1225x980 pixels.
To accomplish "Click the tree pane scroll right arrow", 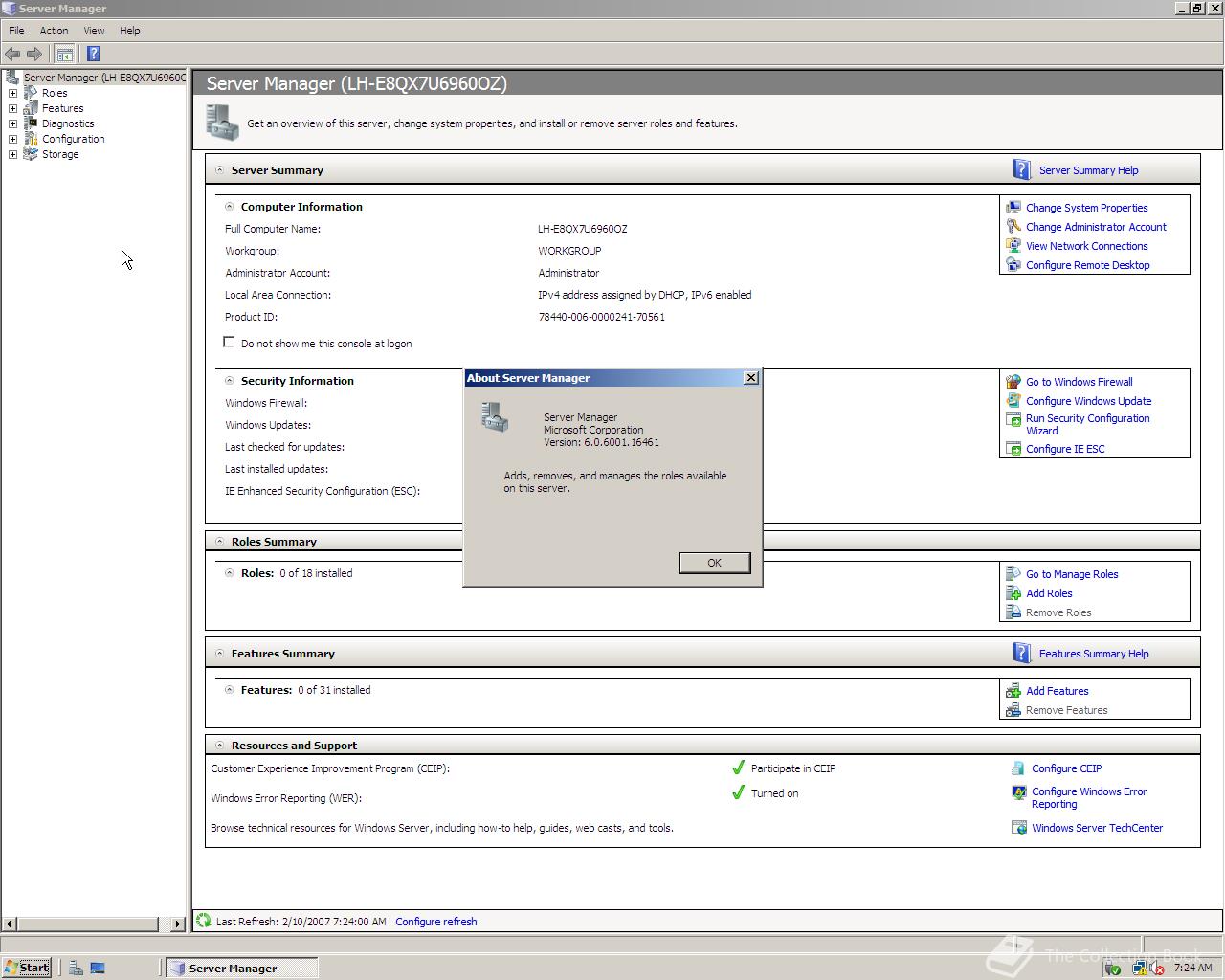I will 177,924.
